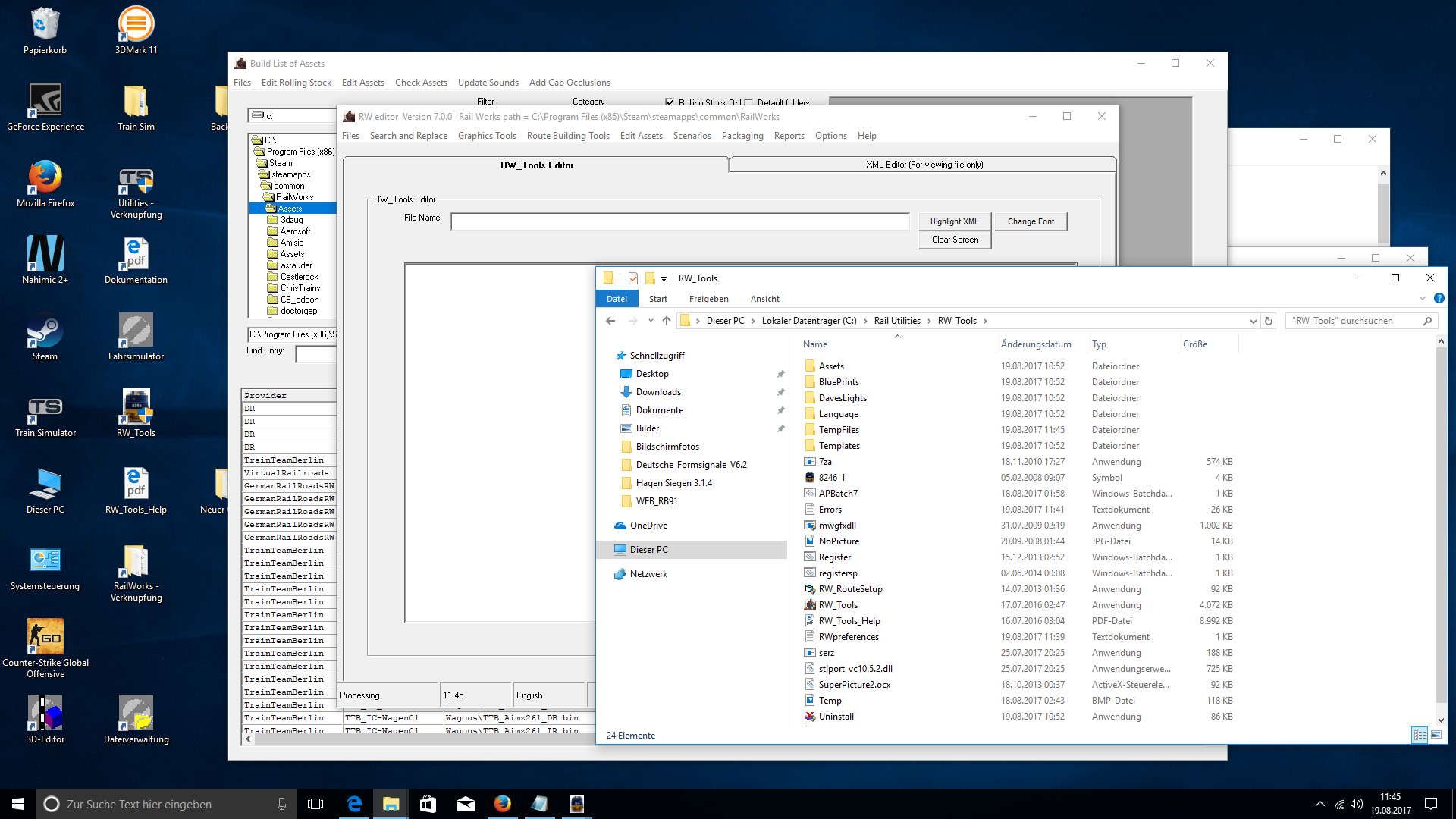Enable the Default folders checkbox

749,102
